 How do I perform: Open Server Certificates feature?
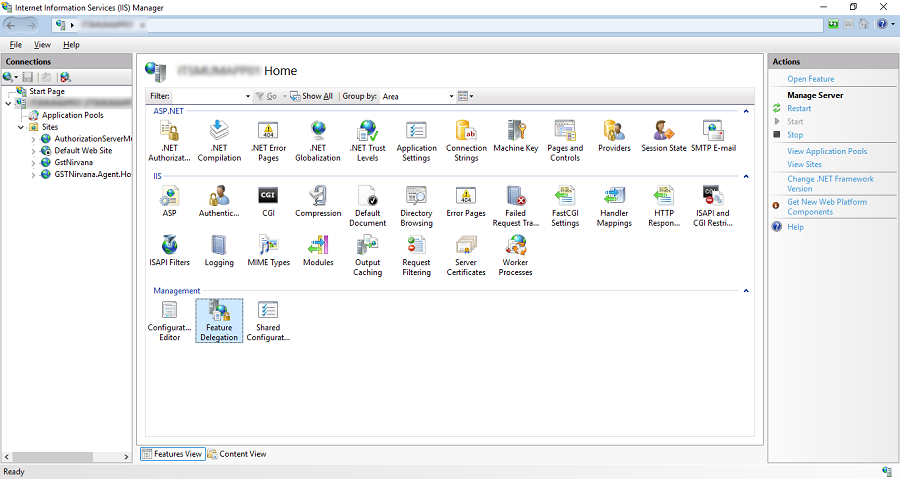click(x=466, y=255)
